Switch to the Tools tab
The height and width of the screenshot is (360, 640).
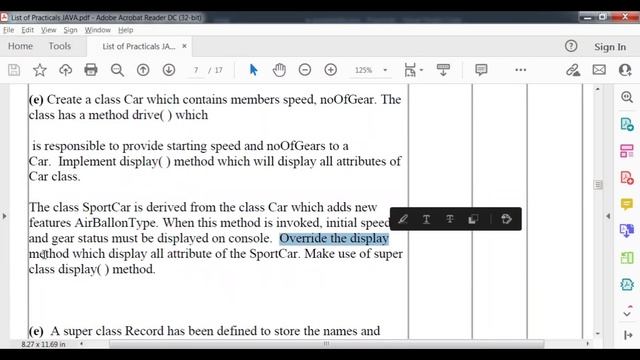pos(60,46)
